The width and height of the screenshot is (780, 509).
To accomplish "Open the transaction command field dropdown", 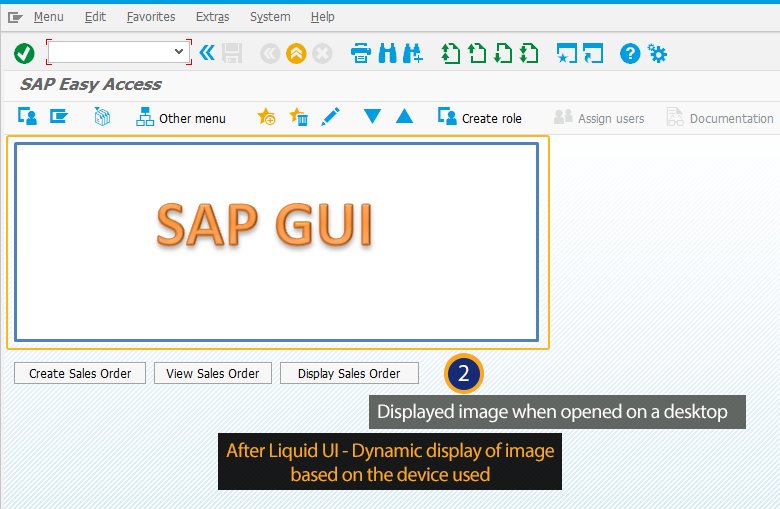I will [179, 51].
